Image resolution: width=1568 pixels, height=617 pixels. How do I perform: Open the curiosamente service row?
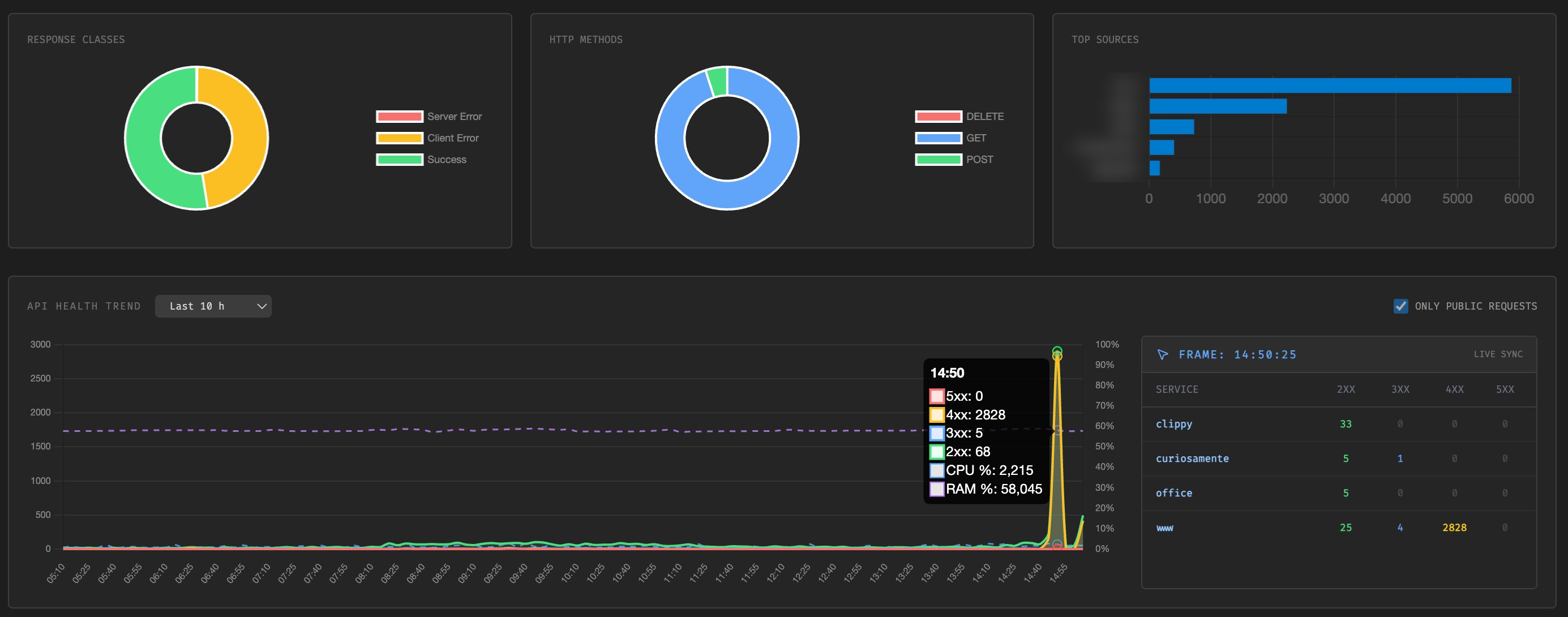click(1339, 459)
